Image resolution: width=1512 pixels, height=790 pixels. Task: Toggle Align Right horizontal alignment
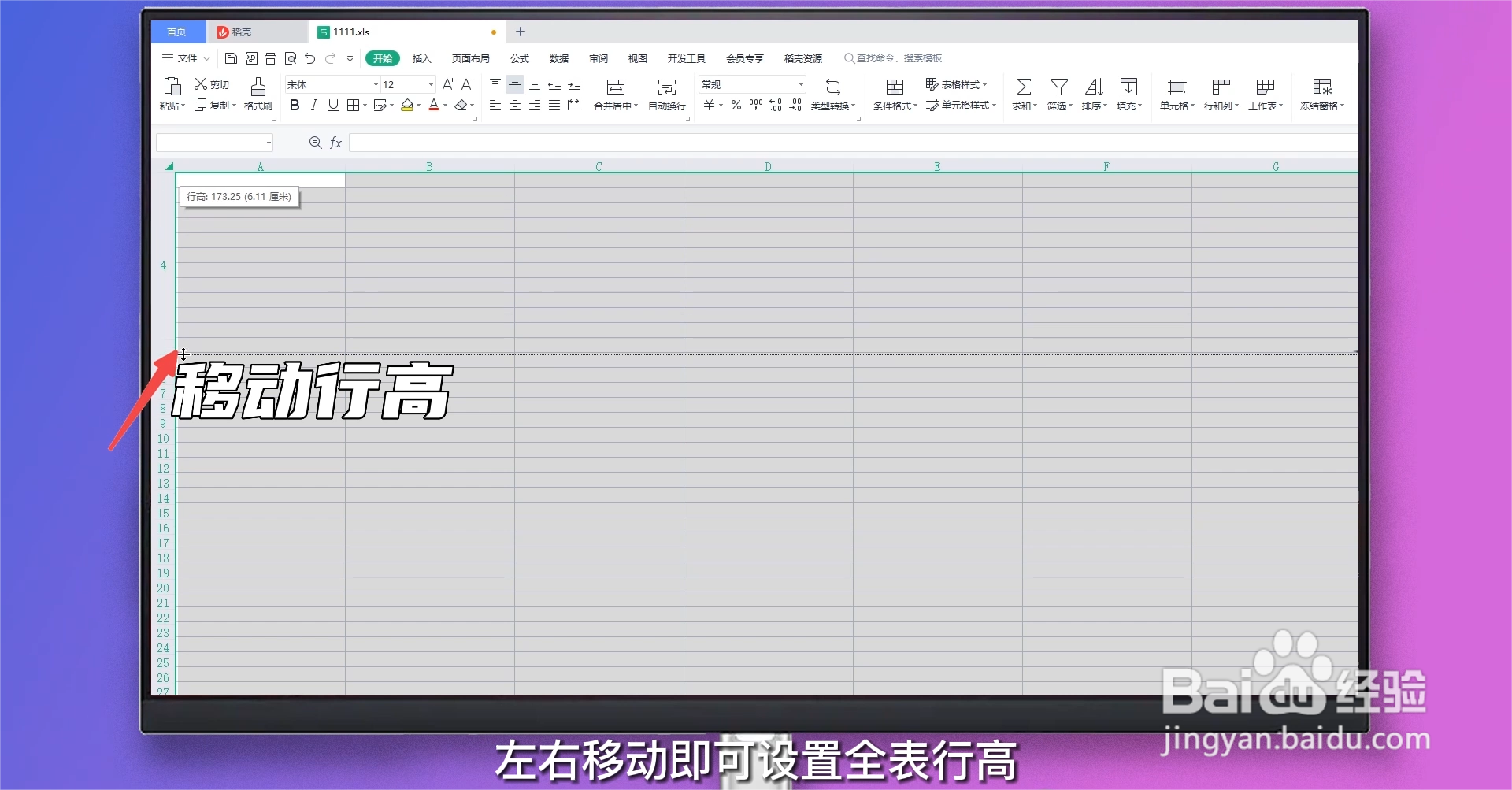pos(535,105)
